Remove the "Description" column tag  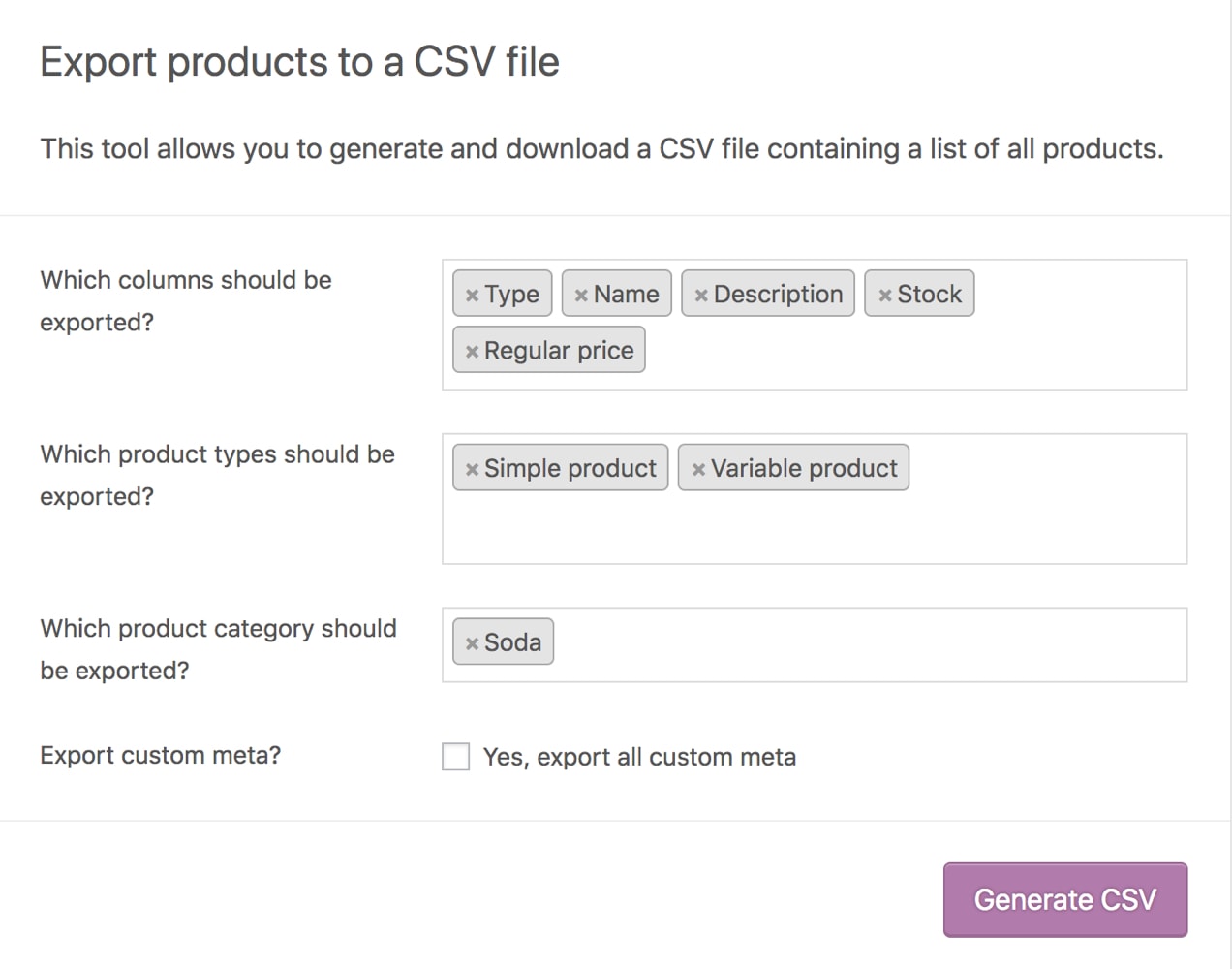(x=701, y=294)
